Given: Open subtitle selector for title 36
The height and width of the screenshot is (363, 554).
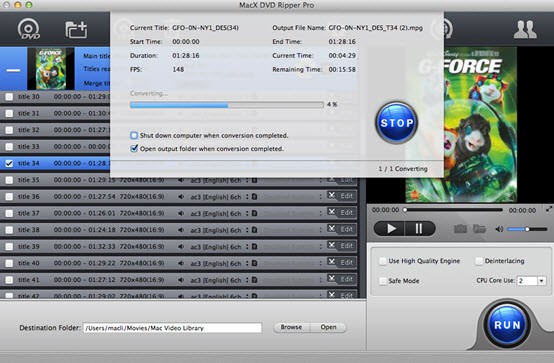Looking at the screenshot, I should [x=320, y=197].
